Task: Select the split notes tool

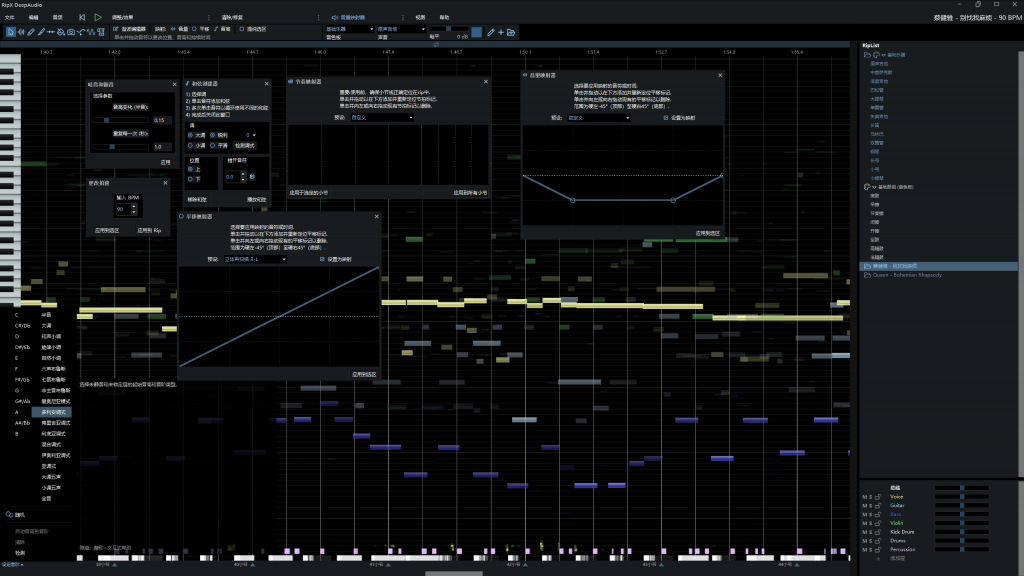Action: tap(50, 31)
